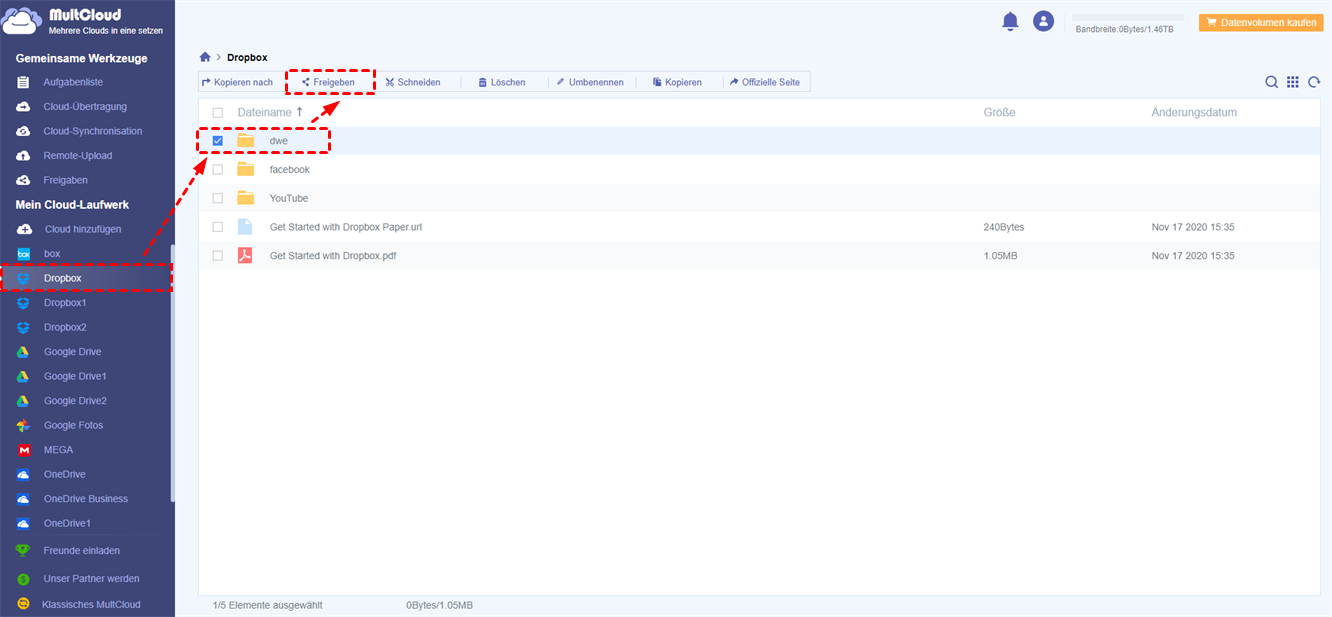Click 'Get Started with Dropbox.pdf' file name
Screen dimensions: 1332x617
333,256
